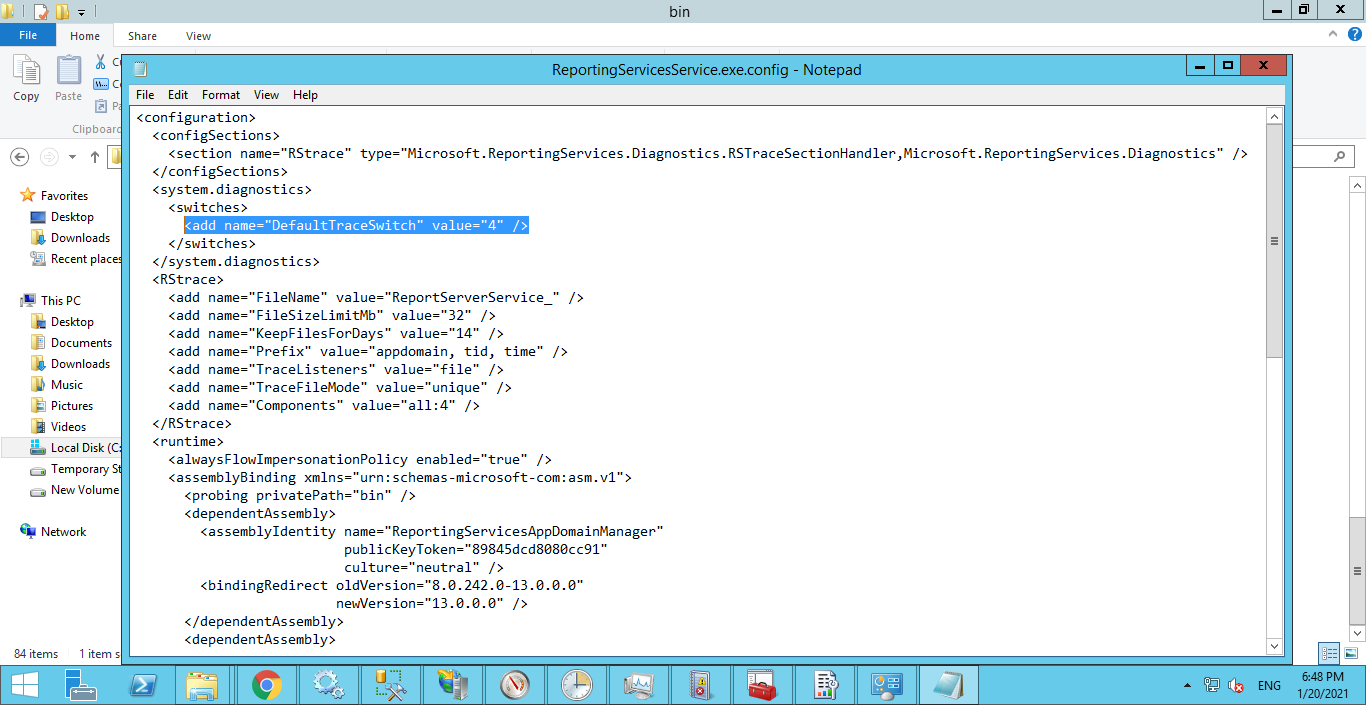
Task: Click the KeepFilesForDays value="14" line
Action: (x=336, y=334)
